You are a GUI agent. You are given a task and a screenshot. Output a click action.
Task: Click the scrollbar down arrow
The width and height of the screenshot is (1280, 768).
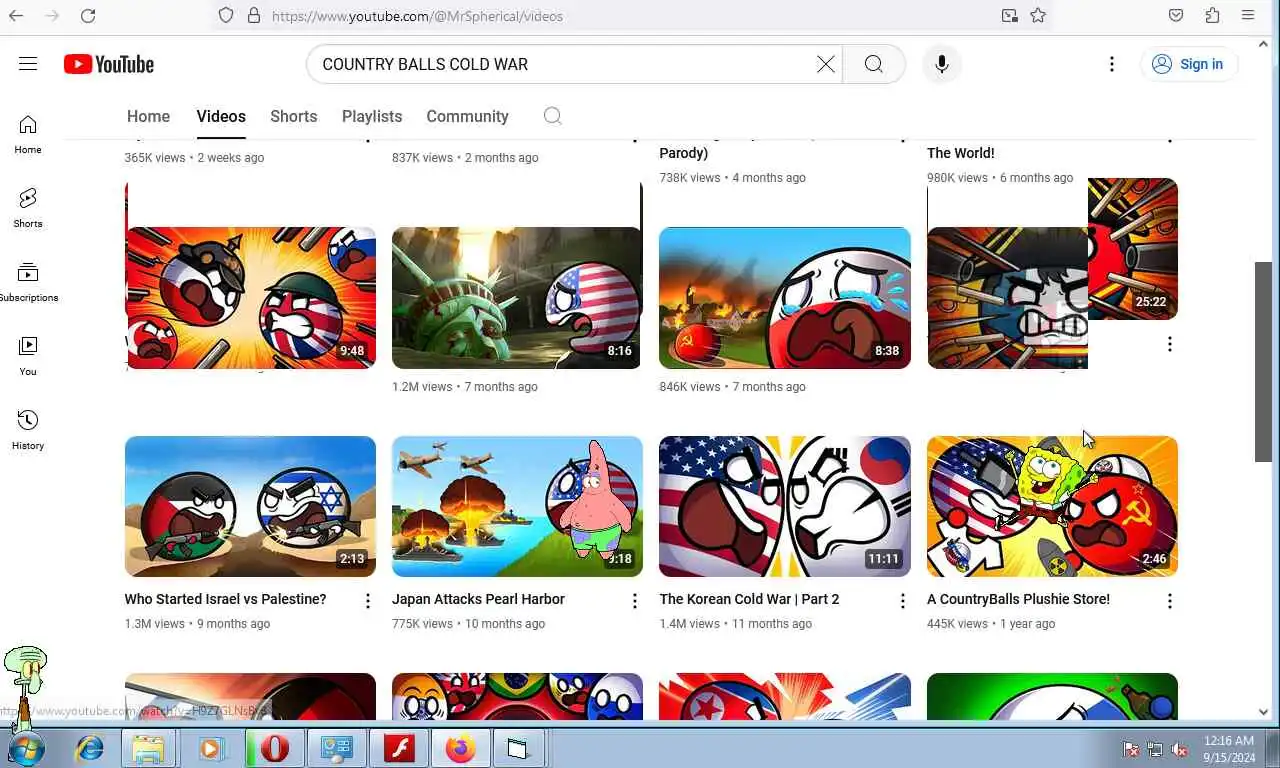click(1263, 712)
